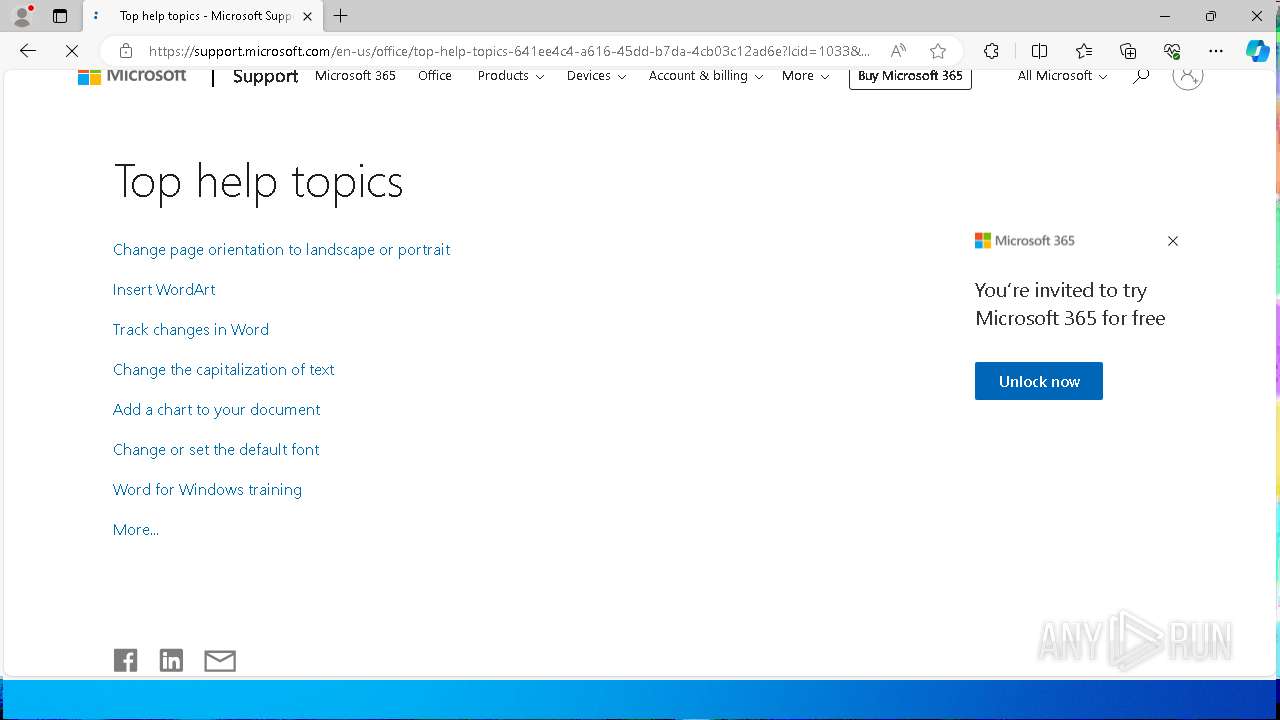This screenshot has width=1280, height=720.
Task: Expand the Devices dropdown
Action: point(596,76)
